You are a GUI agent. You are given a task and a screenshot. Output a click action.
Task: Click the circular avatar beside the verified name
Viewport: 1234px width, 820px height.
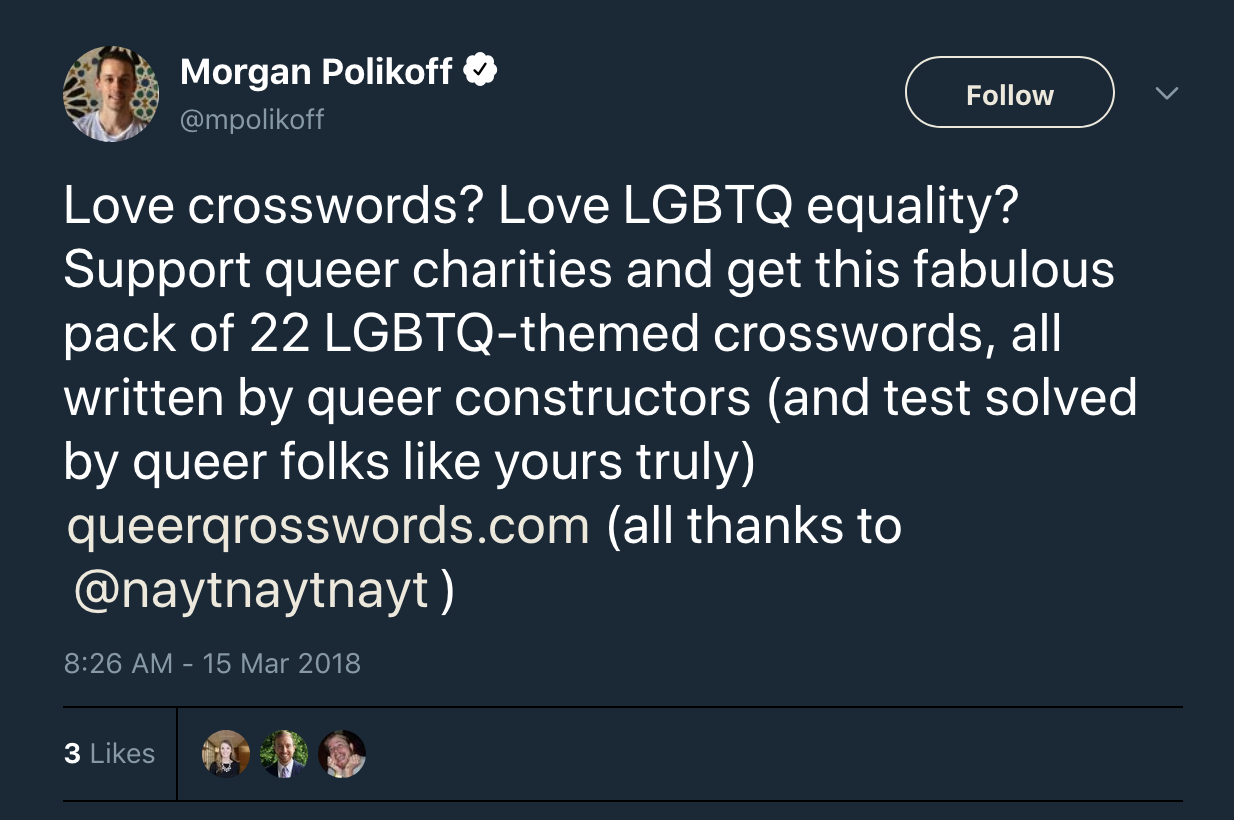tap(110, 92)
